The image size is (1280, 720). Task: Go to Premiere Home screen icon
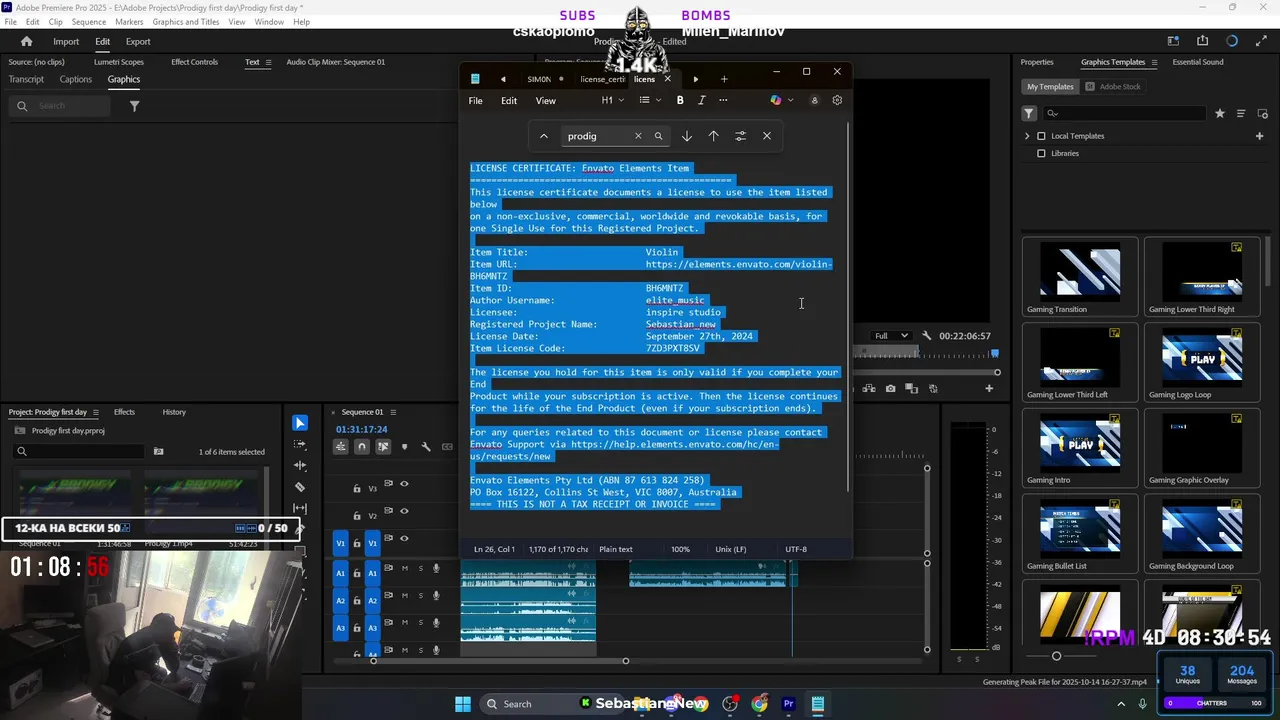(x=27, y=41)
